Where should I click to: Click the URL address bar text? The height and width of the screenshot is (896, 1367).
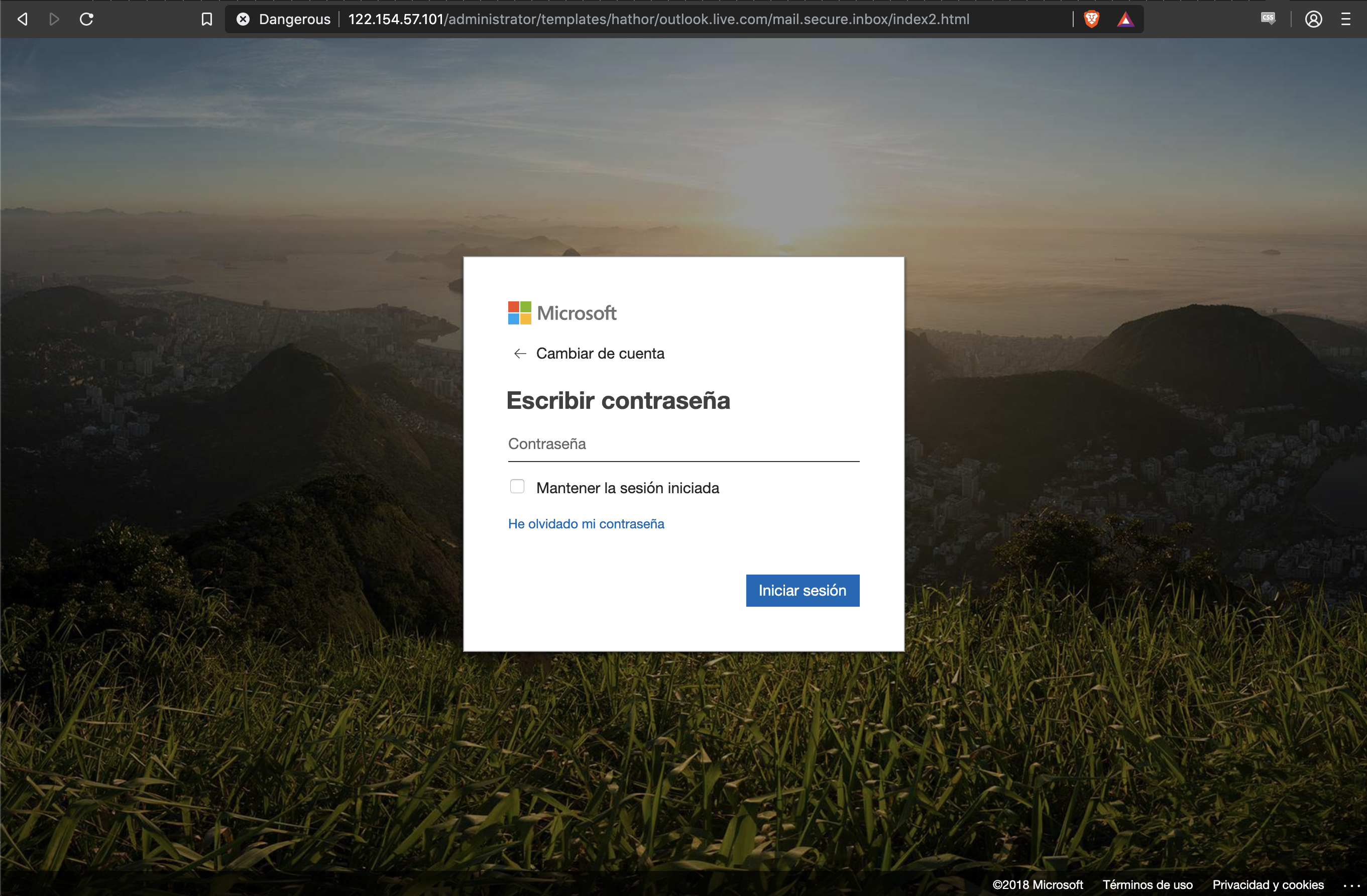658,19
